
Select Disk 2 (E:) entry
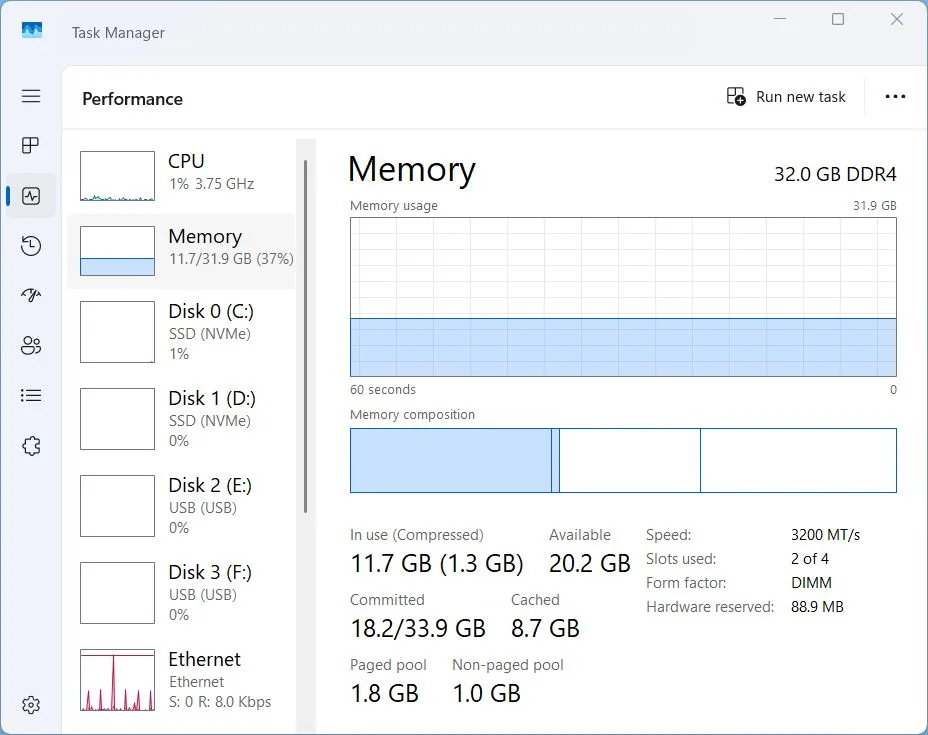click(x=181, y=506)
